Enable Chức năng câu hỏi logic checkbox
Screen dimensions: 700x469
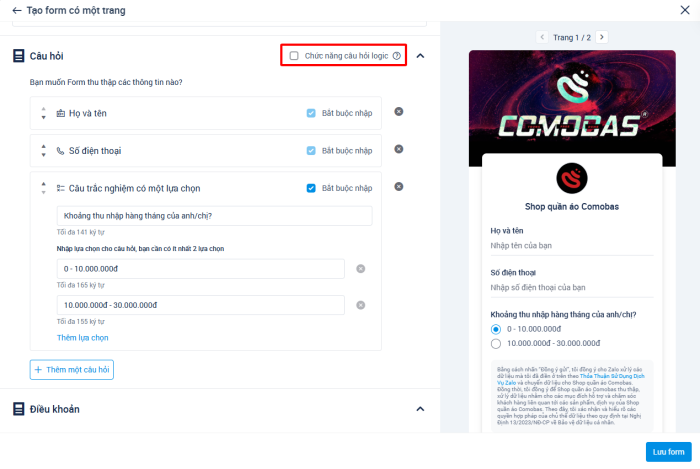pyautogui.click(x=294, y=56)
